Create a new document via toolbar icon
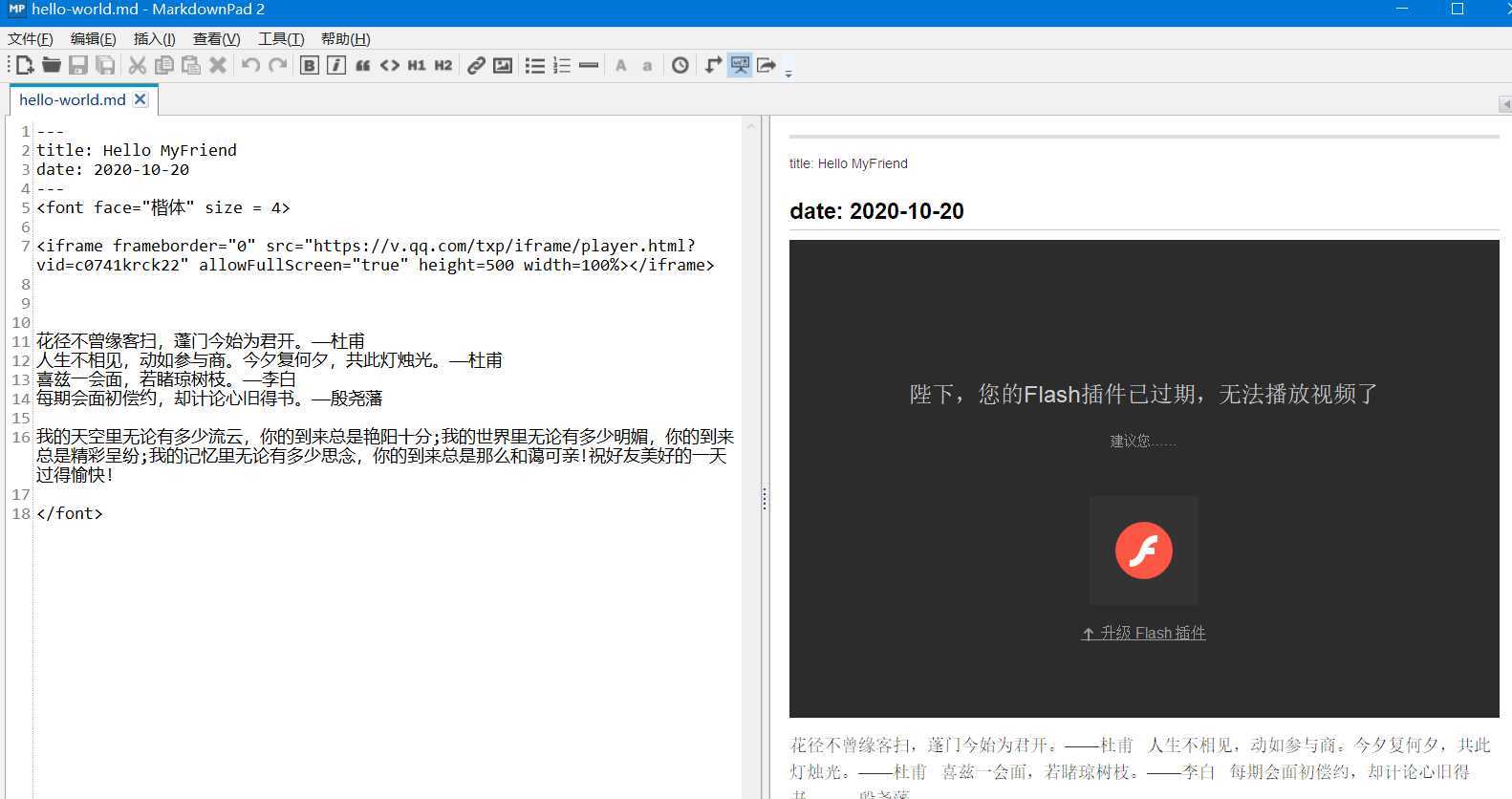 coord(25,65)
